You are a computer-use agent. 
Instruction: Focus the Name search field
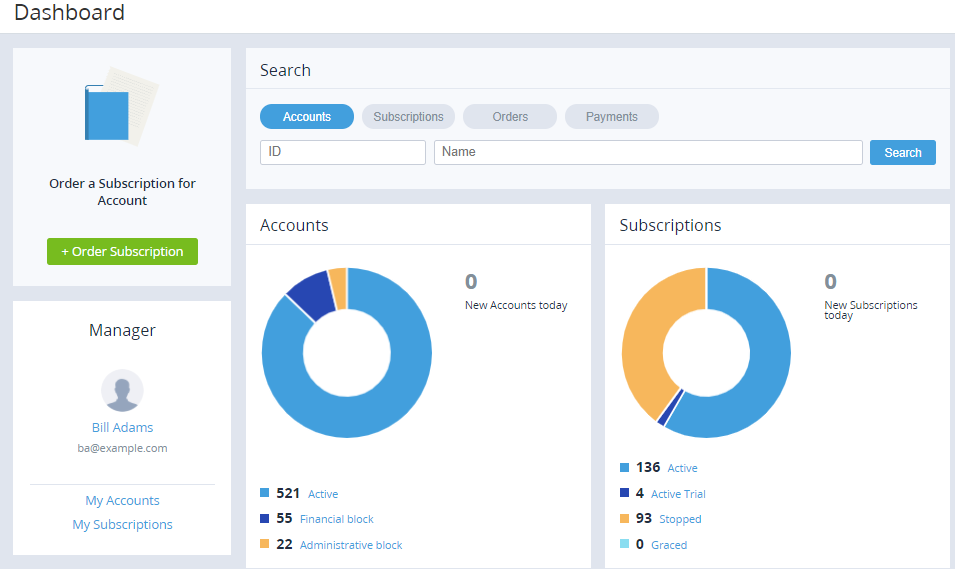[x=648, y=152]
